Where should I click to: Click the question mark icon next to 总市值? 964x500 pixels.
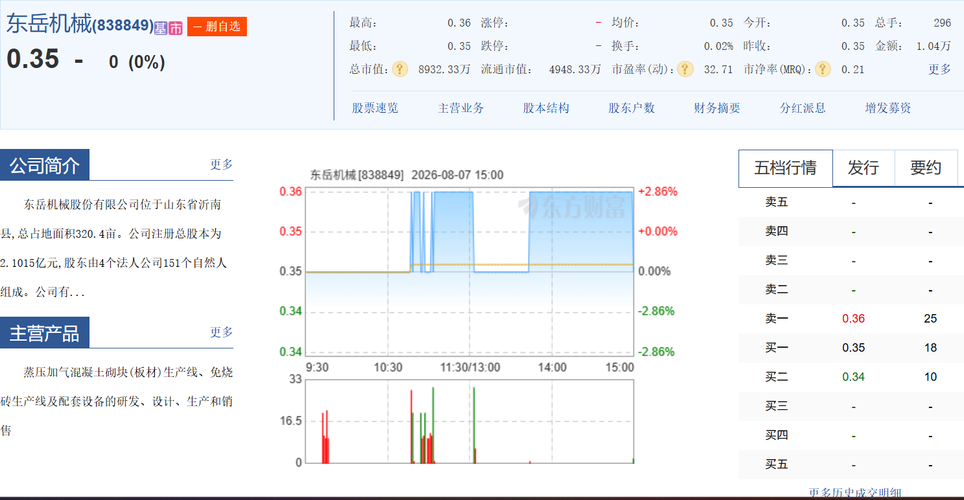click(400, 69)
